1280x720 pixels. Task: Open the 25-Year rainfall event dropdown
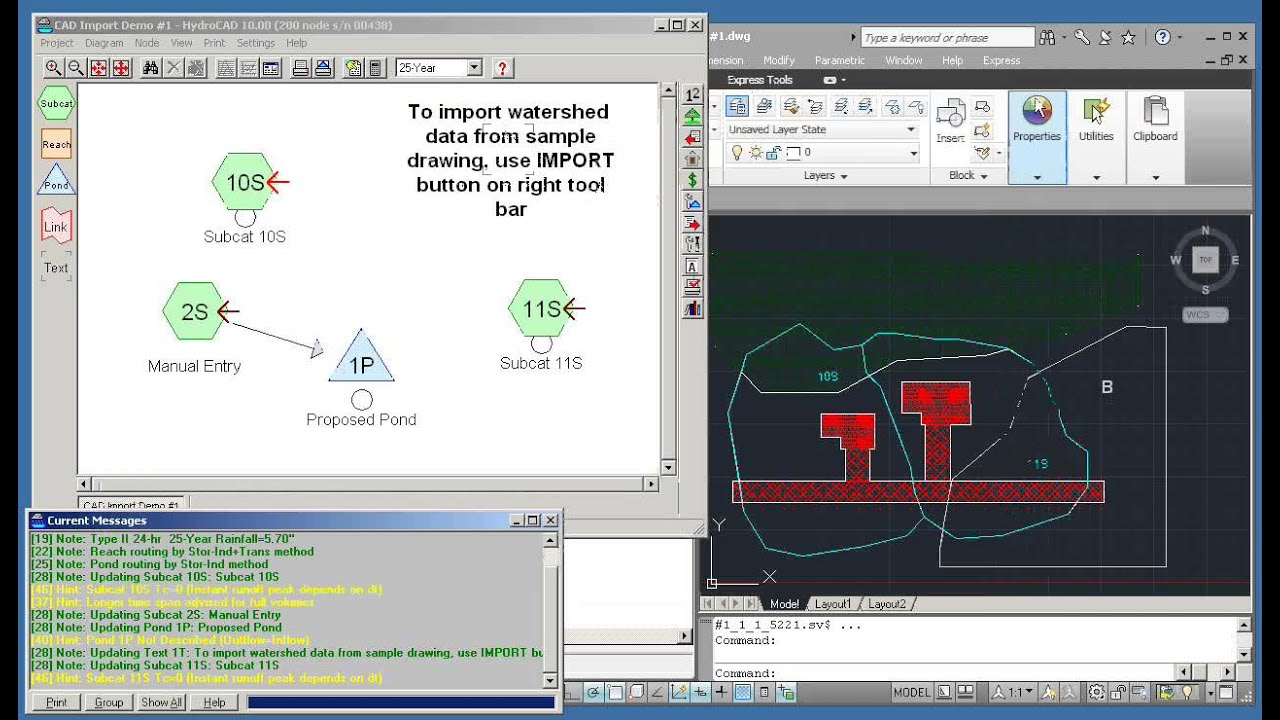coord(475,68)
